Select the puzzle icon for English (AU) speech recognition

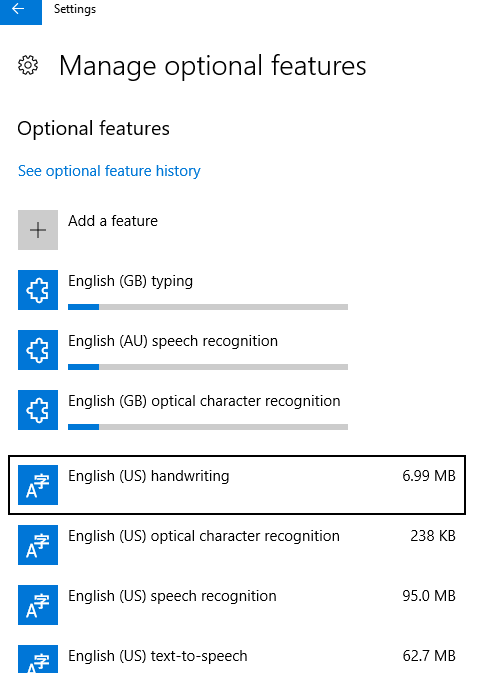coord(38,350)
